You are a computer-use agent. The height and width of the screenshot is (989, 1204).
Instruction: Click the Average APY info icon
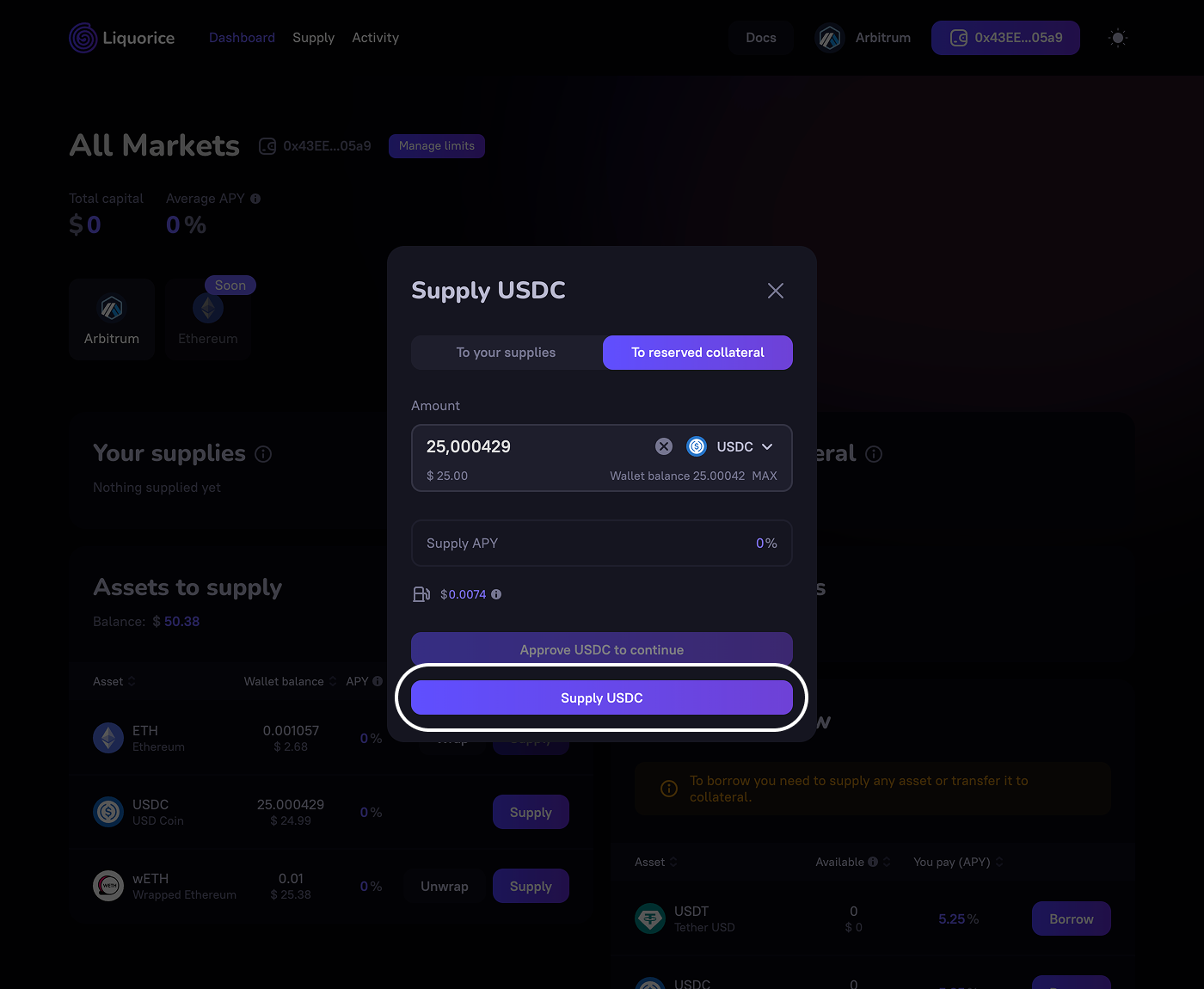click(x=255, y=199)
